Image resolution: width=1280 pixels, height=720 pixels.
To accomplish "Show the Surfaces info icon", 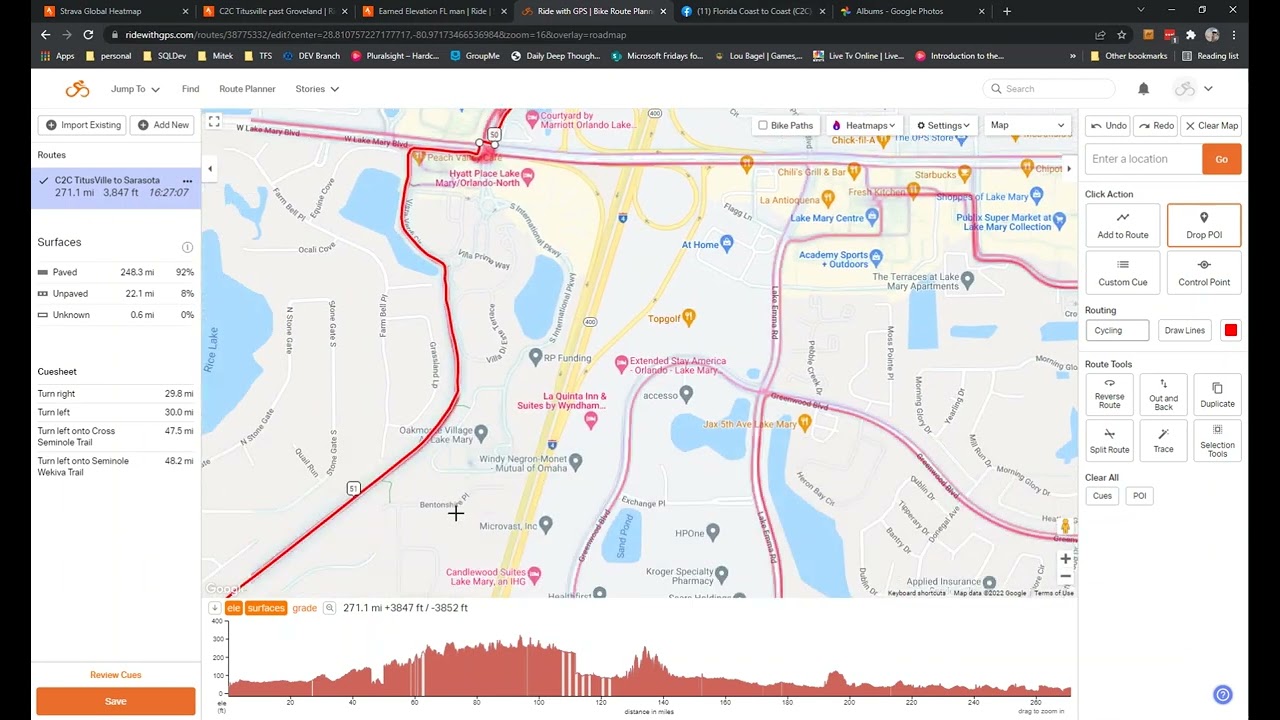I will (187, 247).
